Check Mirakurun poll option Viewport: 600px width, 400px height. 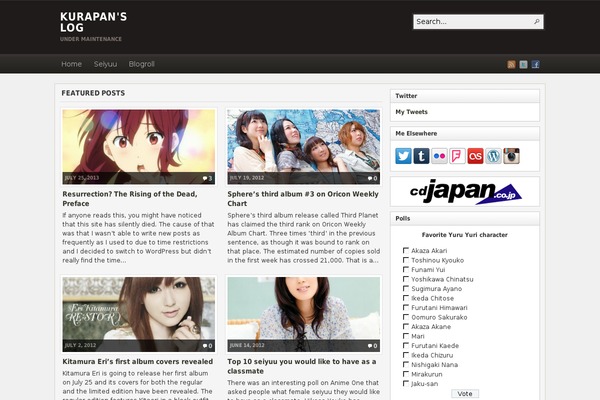(406, 374)
